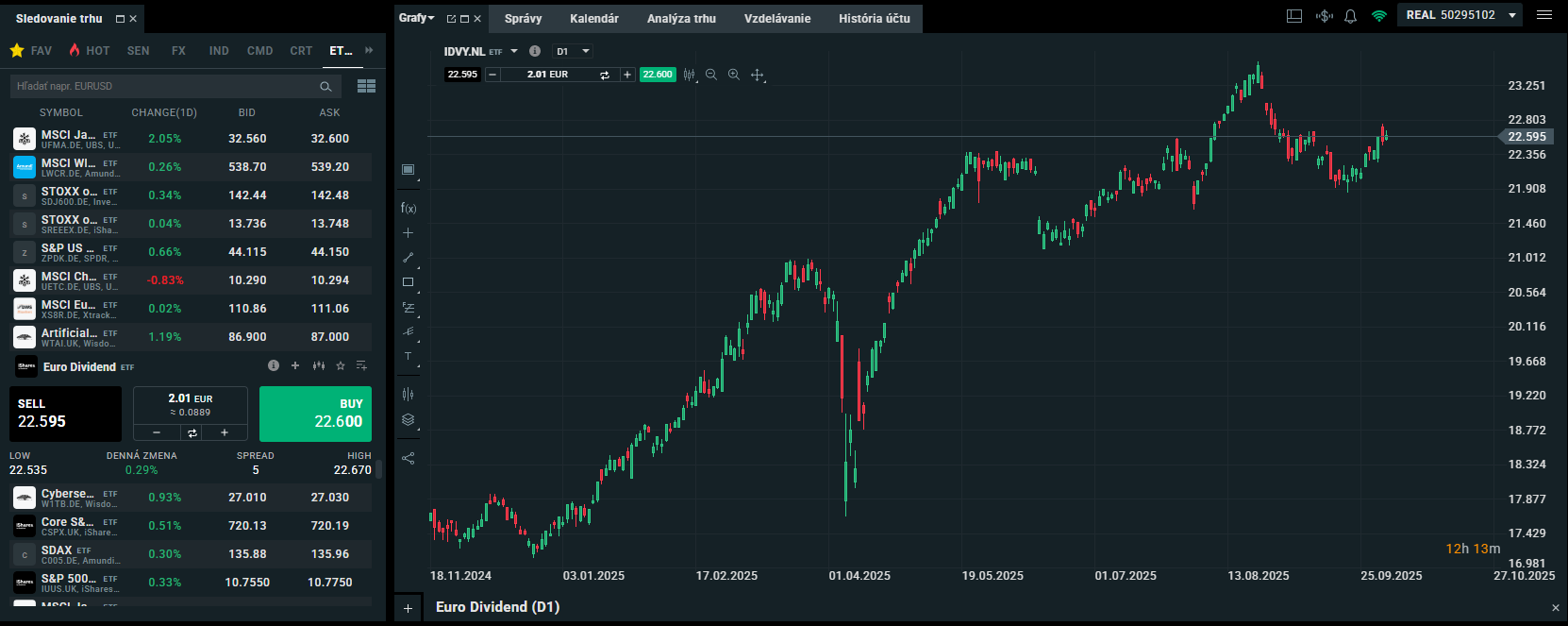Expand the IDVY.NL symbol dropdown

coord(514,51)
